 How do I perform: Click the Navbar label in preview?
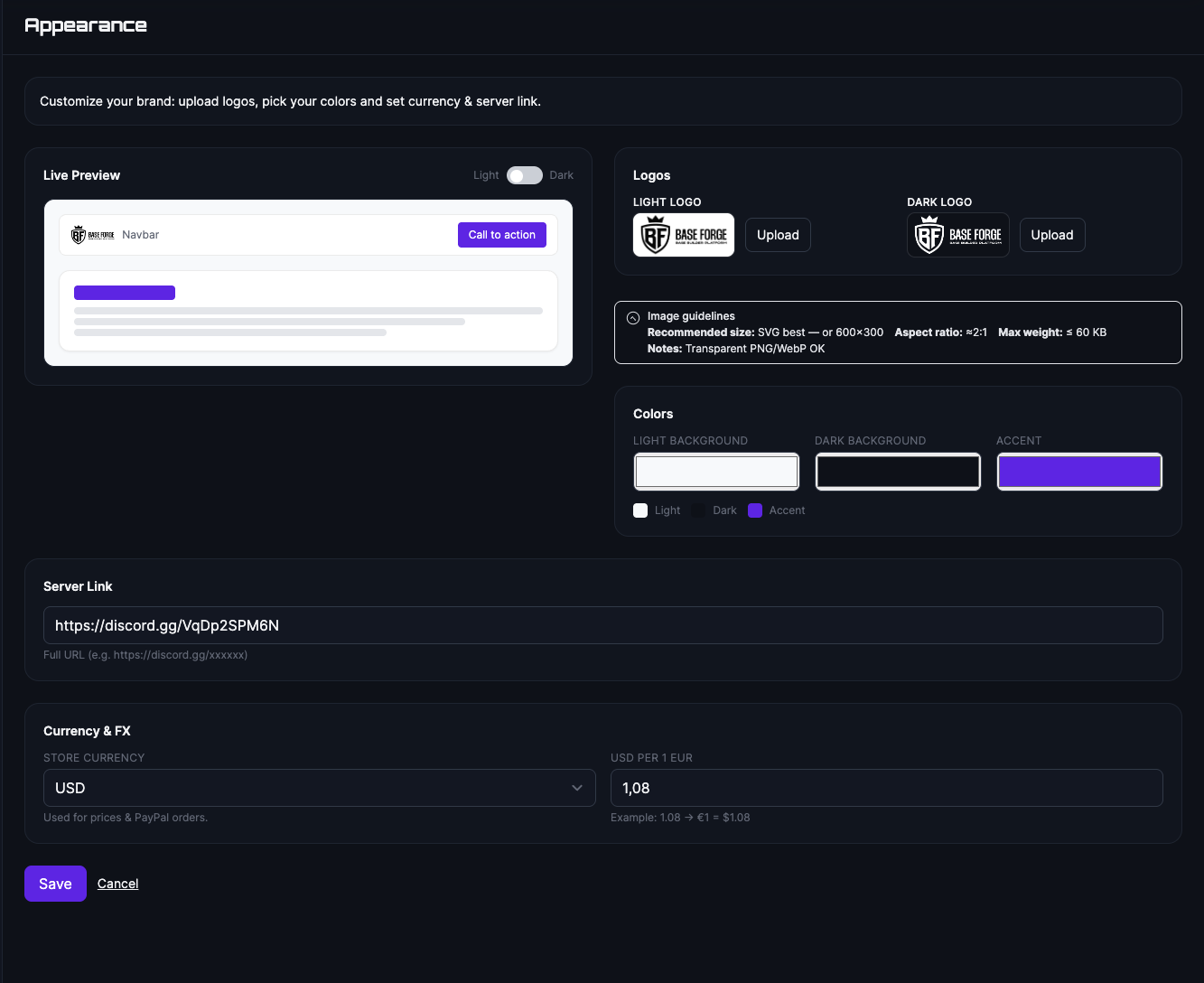tap(141, 235)
